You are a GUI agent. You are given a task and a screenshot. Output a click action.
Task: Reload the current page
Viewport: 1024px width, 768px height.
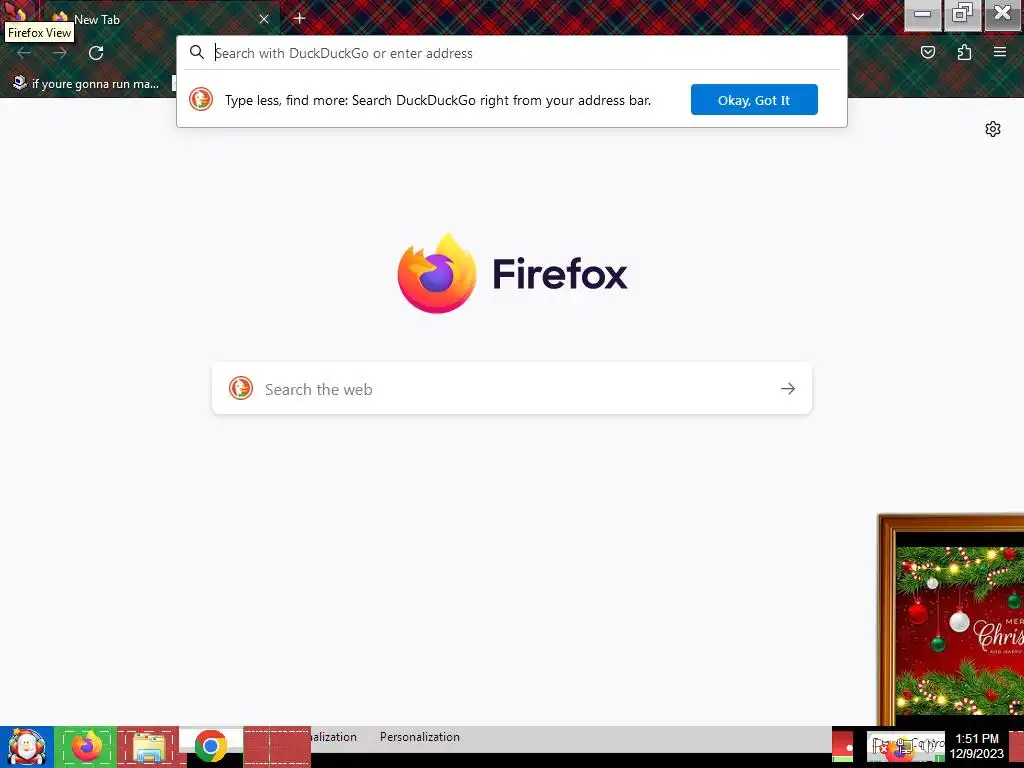[96, 52]
